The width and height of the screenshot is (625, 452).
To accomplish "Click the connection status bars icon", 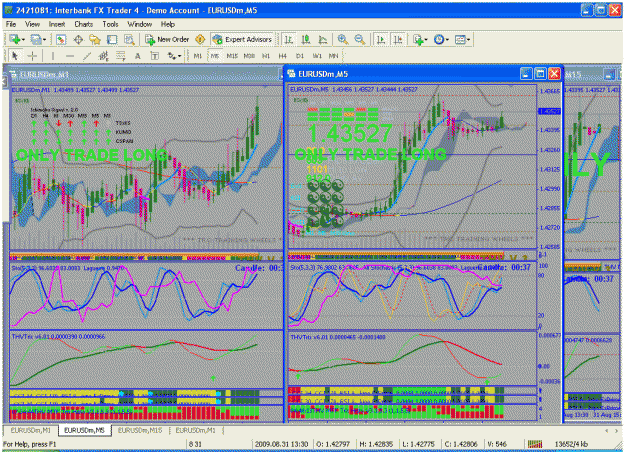I will (535, 444).
